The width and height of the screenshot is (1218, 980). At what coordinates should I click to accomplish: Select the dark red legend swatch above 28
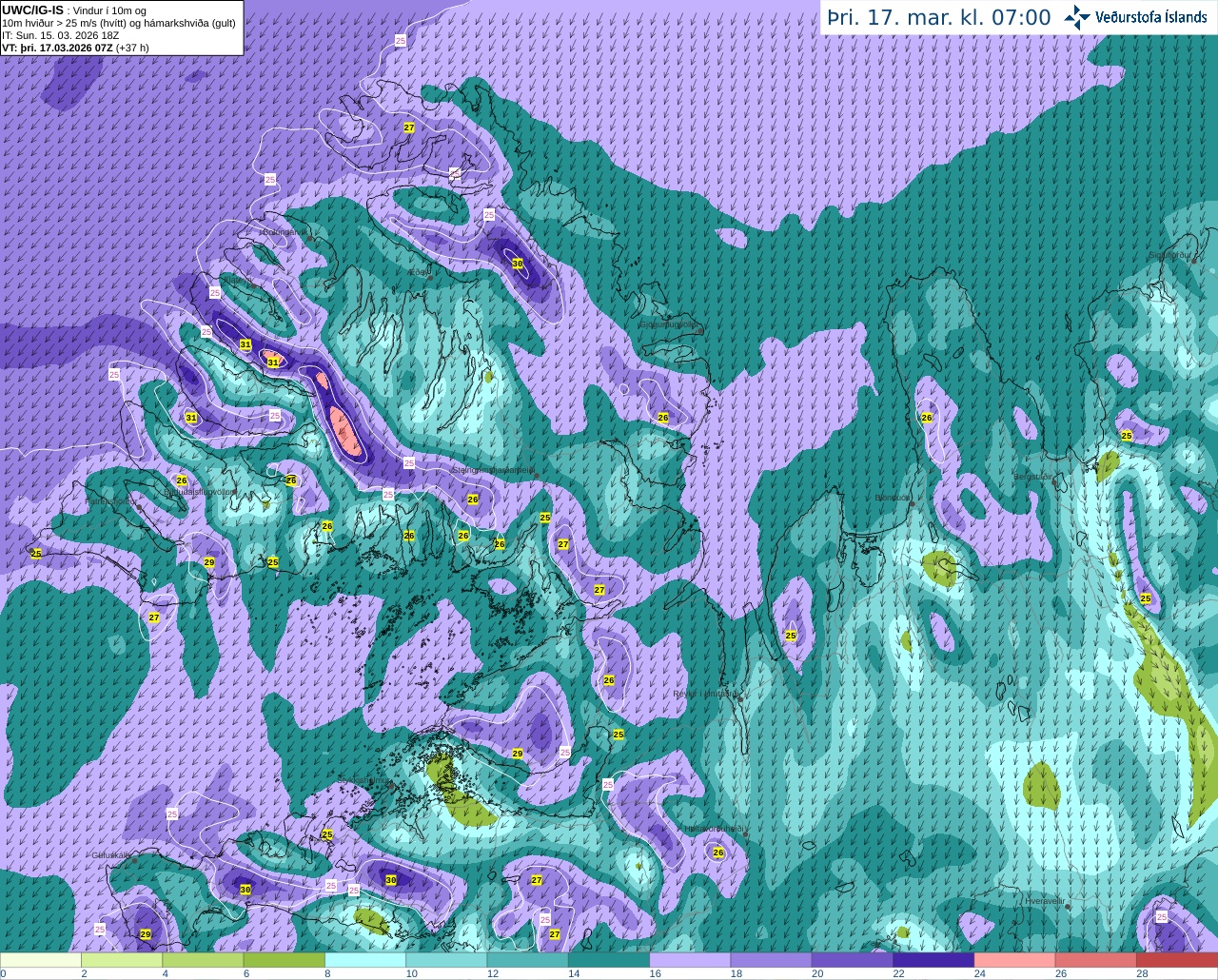click(1177, 960)
